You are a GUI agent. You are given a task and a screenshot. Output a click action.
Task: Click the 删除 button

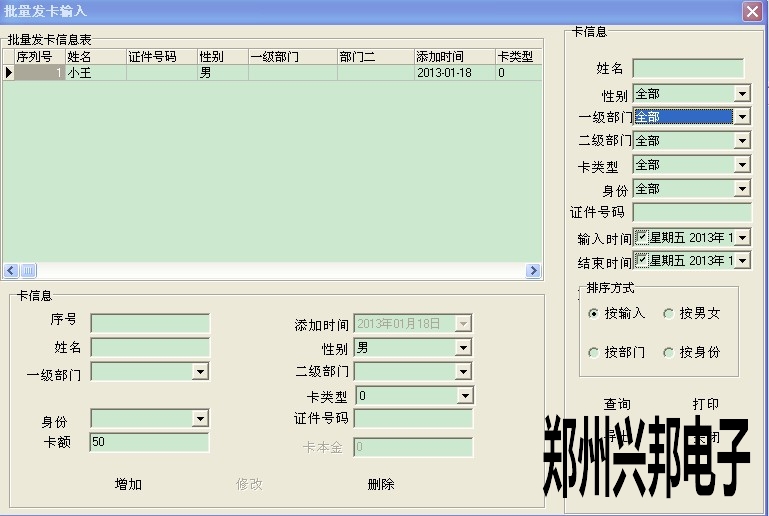[381, 485]
